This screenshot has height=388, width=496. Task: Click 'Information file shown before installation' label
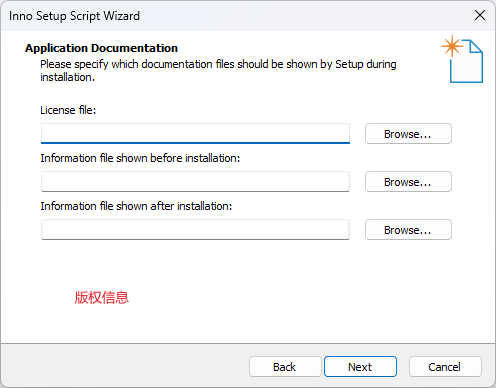point(140,158)
